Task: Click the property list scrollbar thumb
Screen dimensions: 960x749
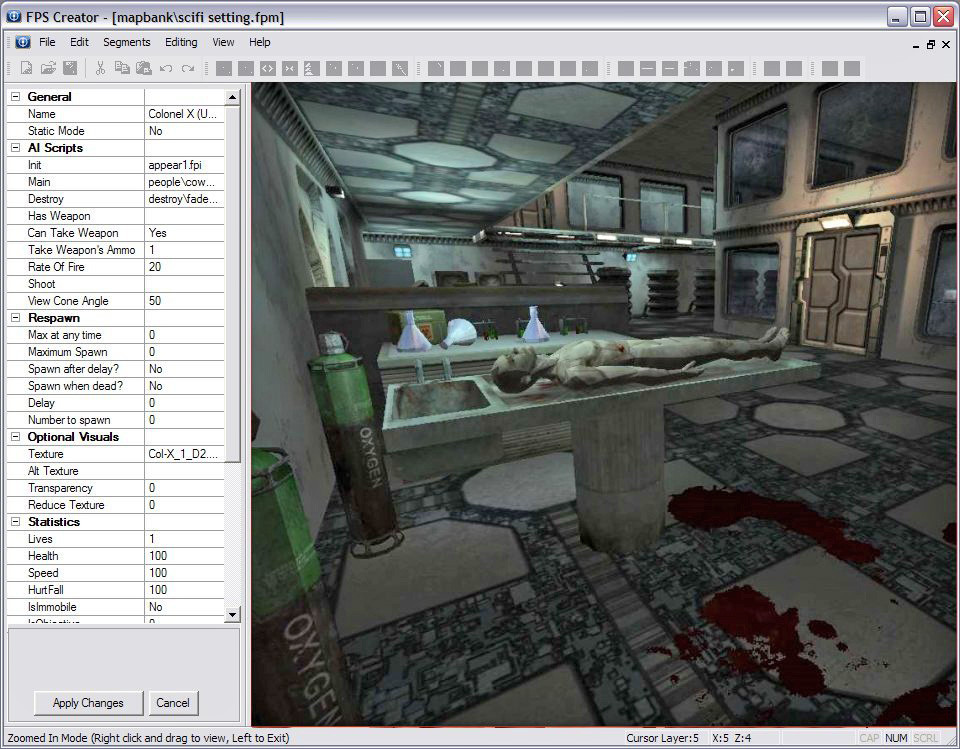Action: click(x=232, y=284)
